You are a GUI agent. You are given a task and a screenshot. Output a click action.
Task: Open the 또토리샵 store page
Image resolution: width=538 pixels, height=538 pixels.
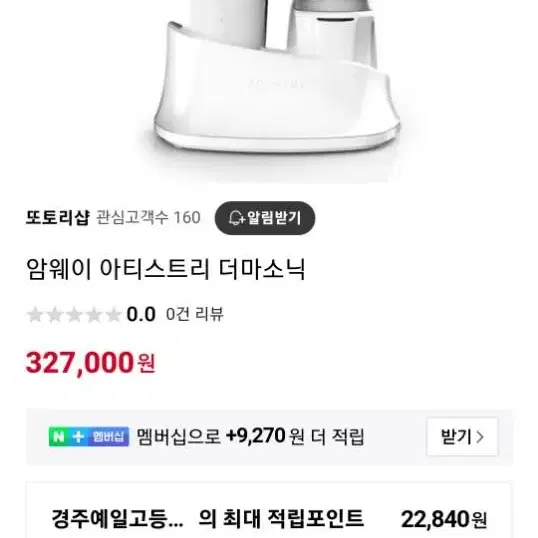57,218
